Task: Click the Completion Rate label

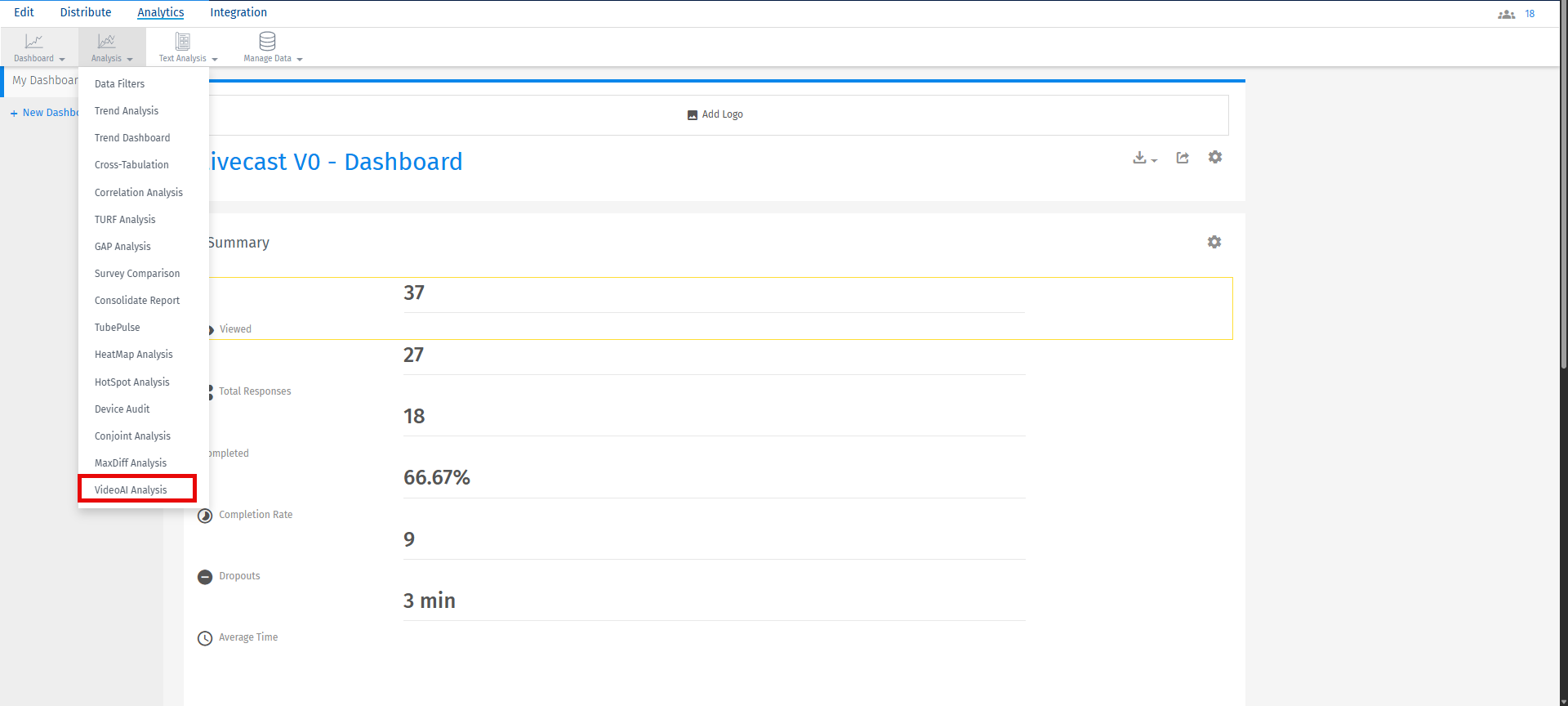Action: pos(256,515)
